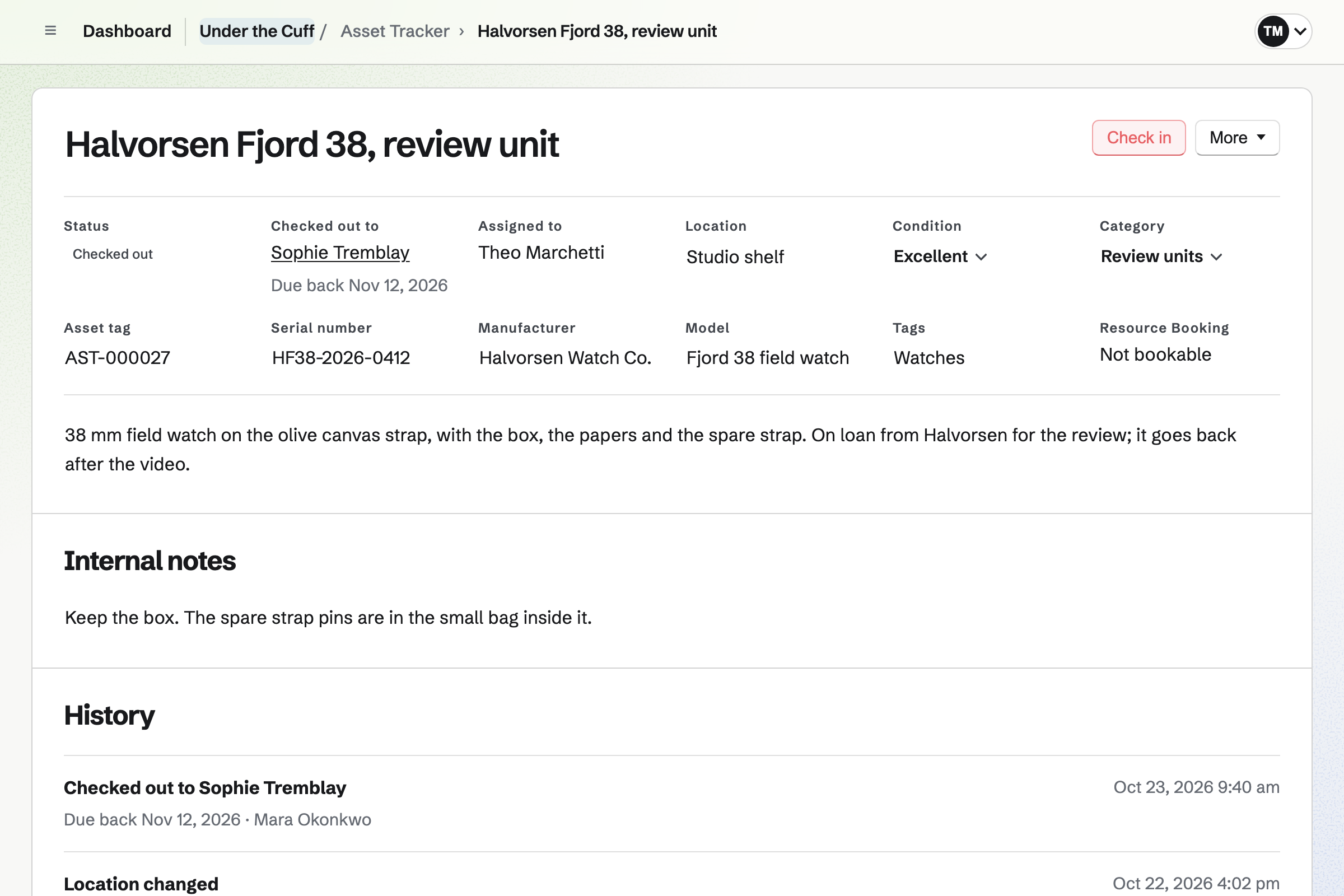Click model Fjord 38 field watch
The image size is (1344, 896).
[767, 358]
